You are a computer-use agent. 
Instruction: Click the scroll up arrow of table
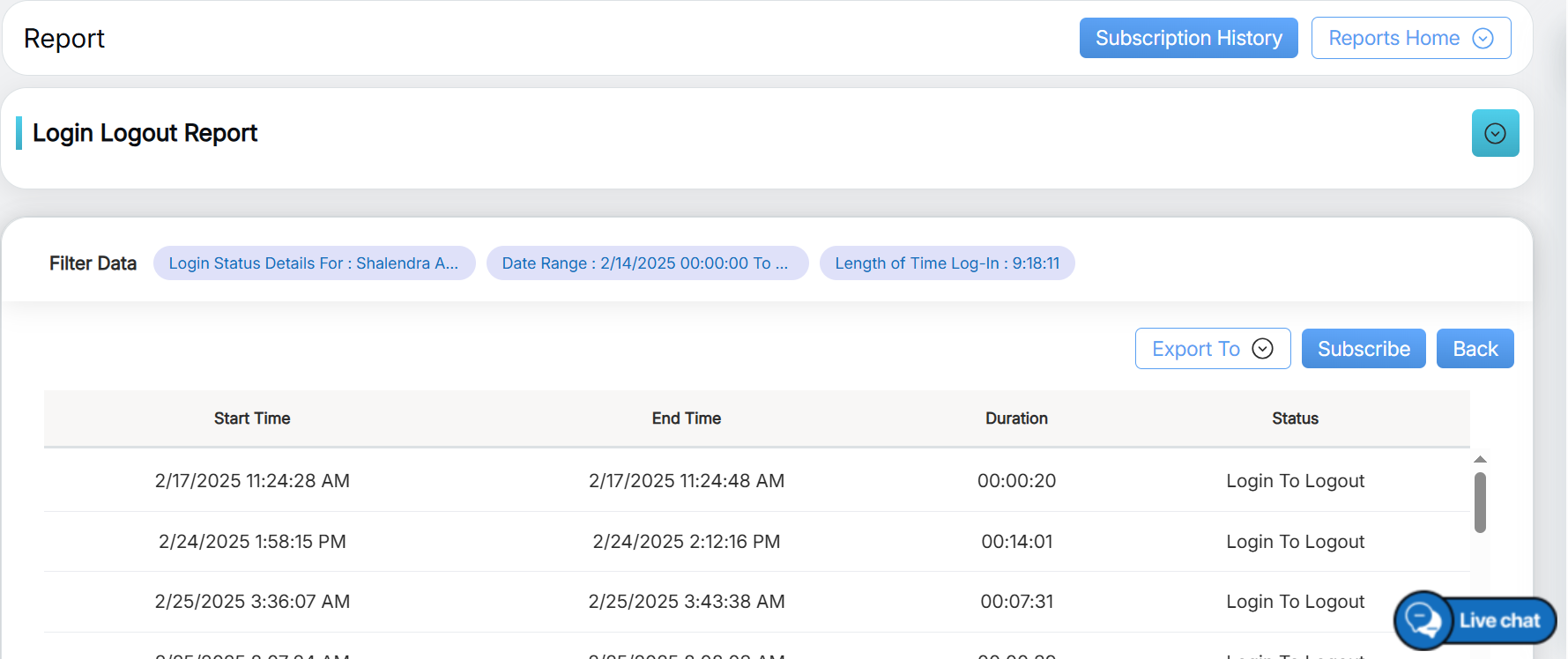tap(1480, 459)
